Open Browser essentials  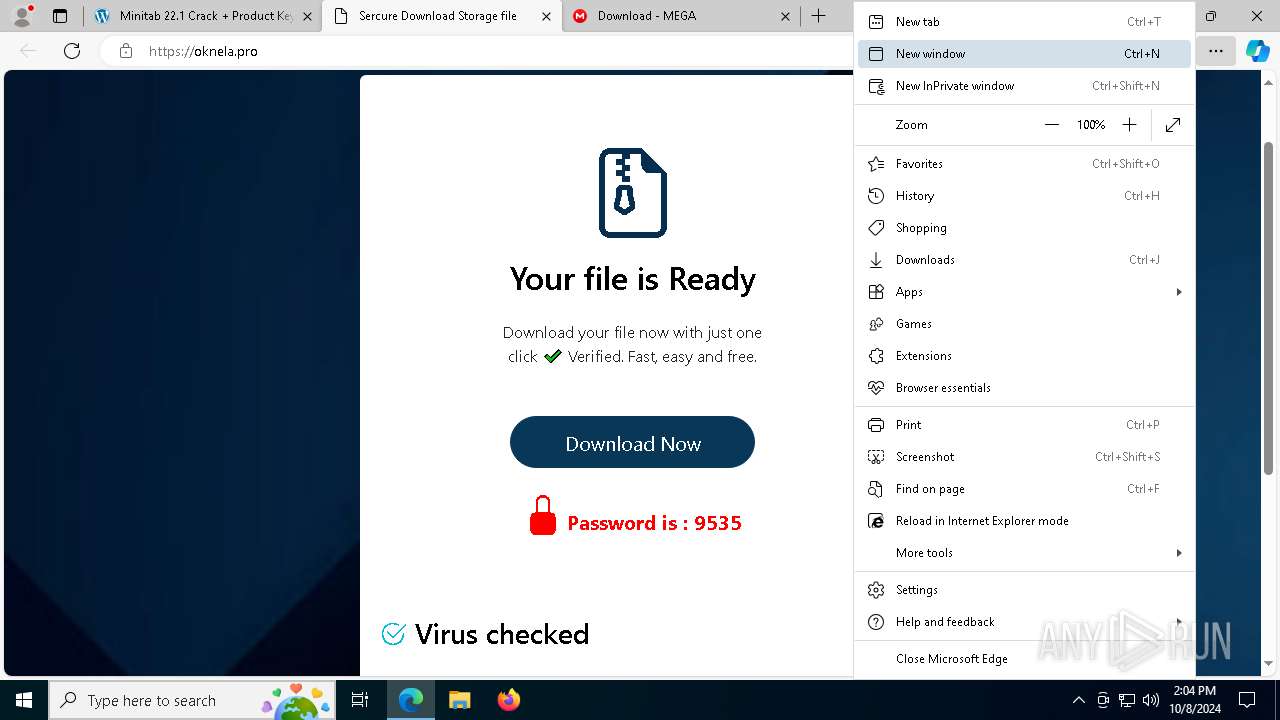[x=1024, y=388]
